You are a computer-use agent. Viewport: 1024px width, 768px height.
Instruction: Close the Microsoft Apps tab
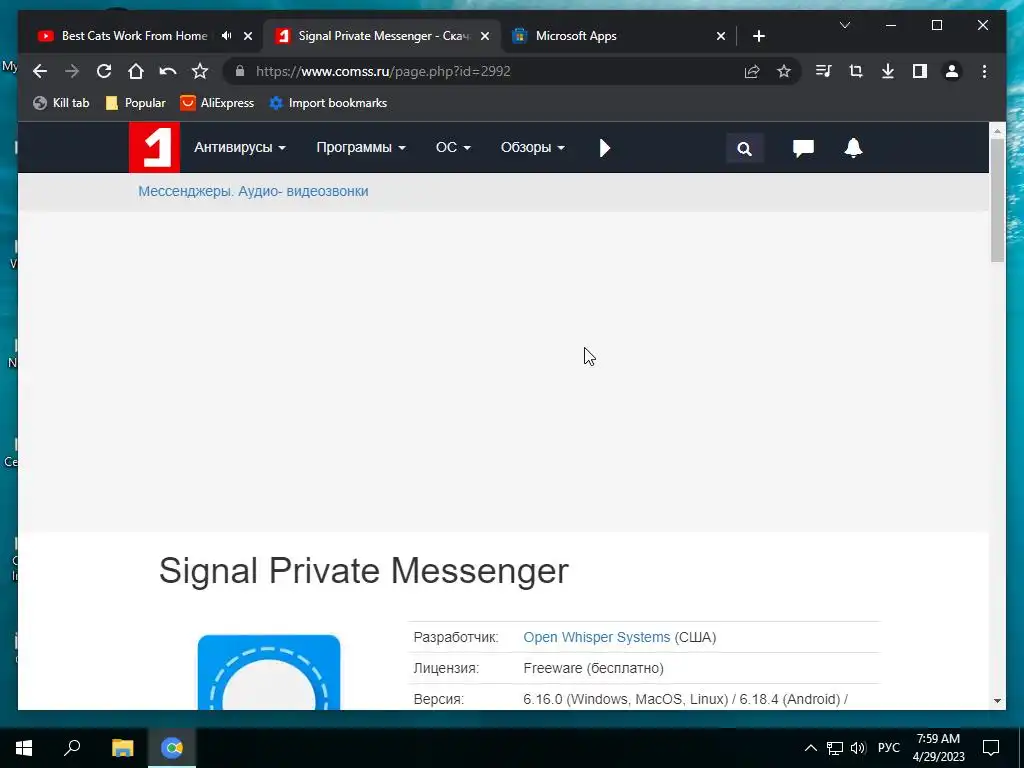click(721, 36)
